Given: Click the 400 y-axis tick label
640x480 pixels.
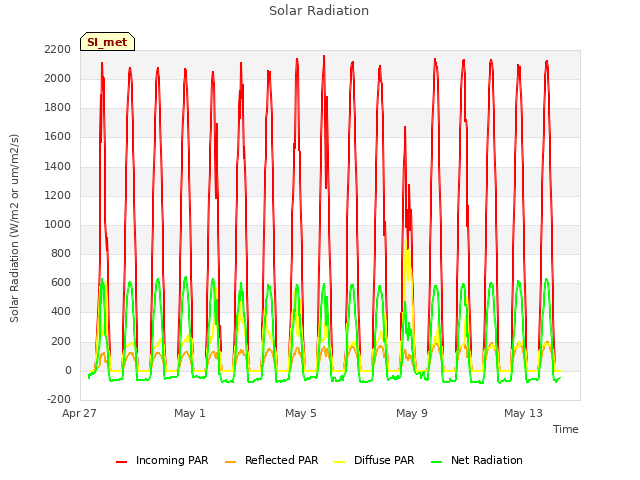Looking at the screenshot, I should tap(61, 312).
